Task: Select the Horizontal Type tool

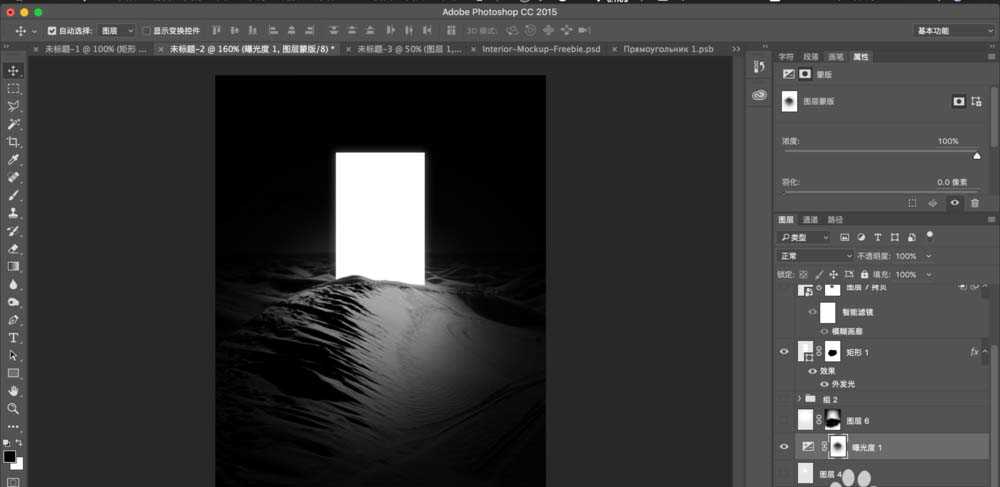Action: pyautogui.click(x=14, y=338)
